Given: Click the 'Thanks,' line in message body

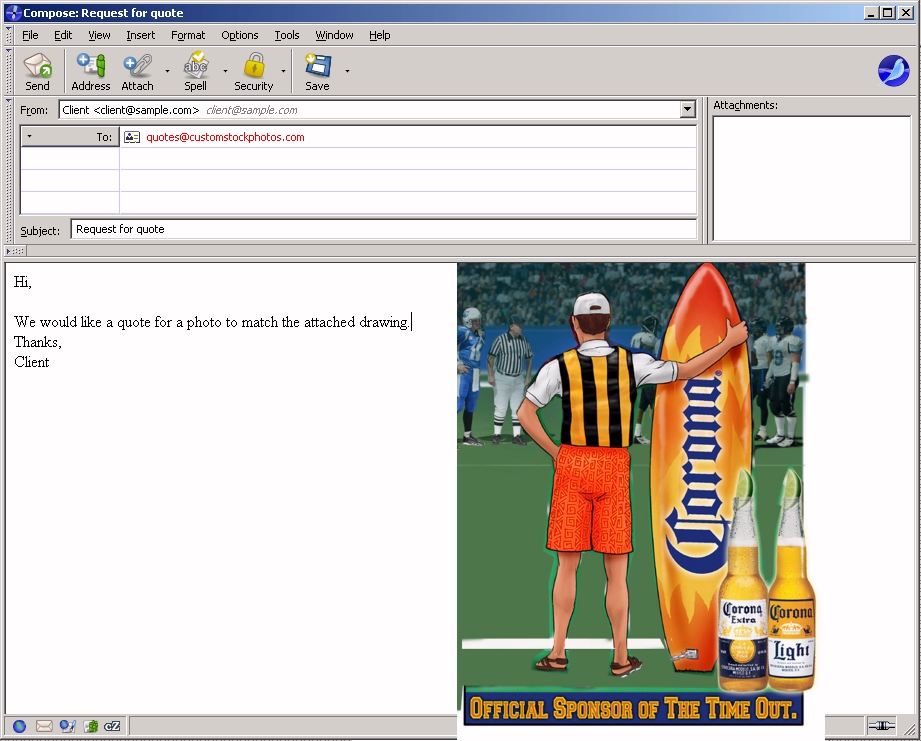Looking at the screenshot, I should (x=38, y=342).
